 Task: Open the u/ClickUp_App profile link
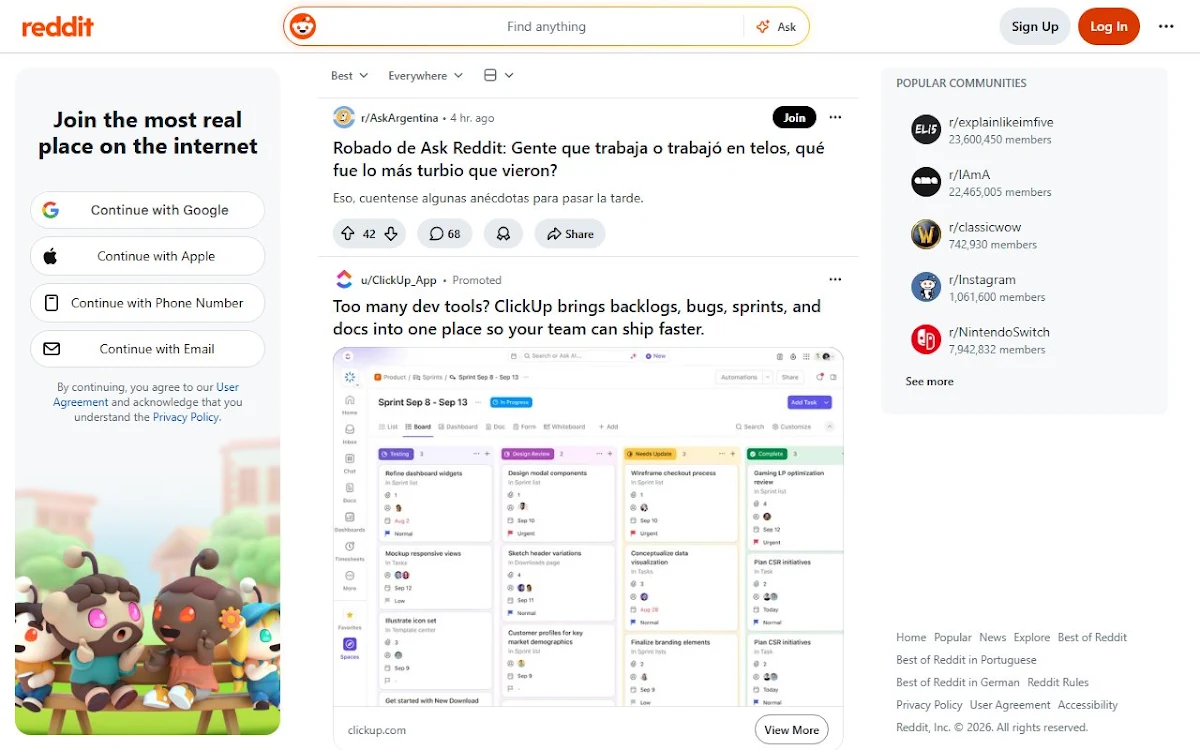399,280
